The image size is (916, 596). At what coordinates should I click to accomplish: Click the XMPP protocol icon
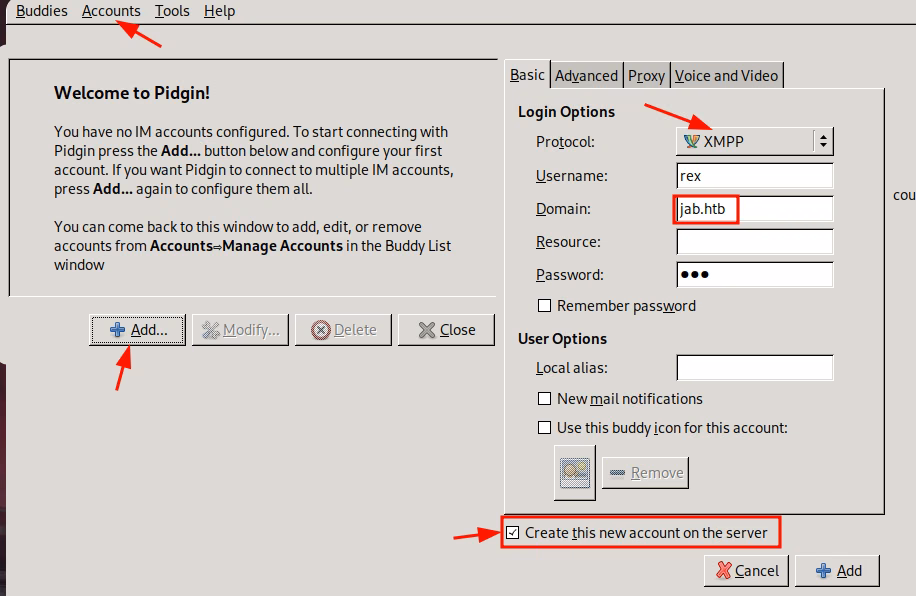[692, 141]
